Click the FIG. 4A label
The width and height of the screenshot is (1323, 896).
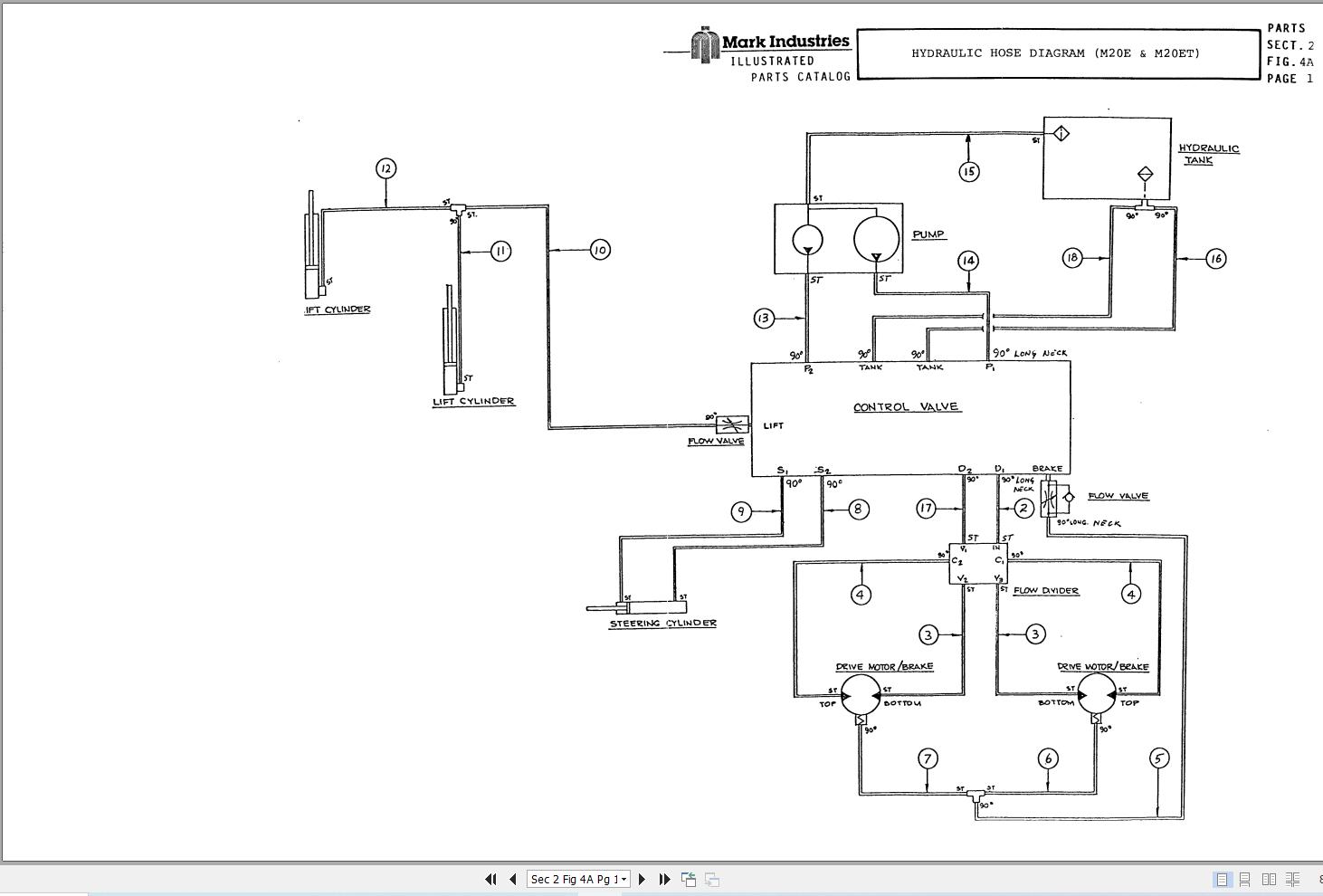(x=1290, y=62)
